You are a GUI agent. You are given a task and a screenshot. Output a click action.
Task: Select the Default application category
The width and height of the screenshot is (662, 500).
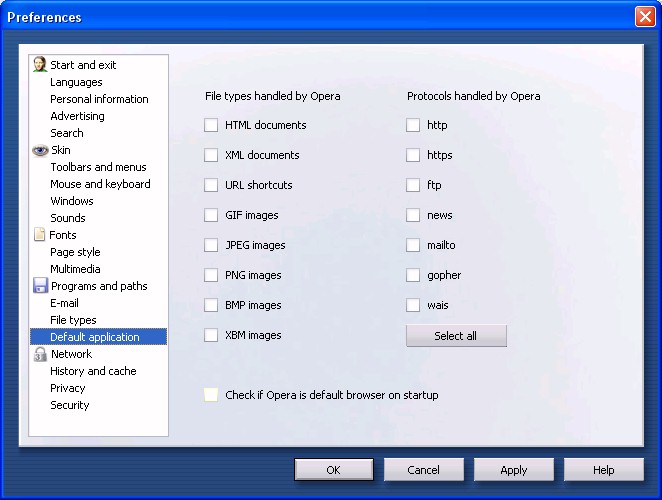point(98,337)
